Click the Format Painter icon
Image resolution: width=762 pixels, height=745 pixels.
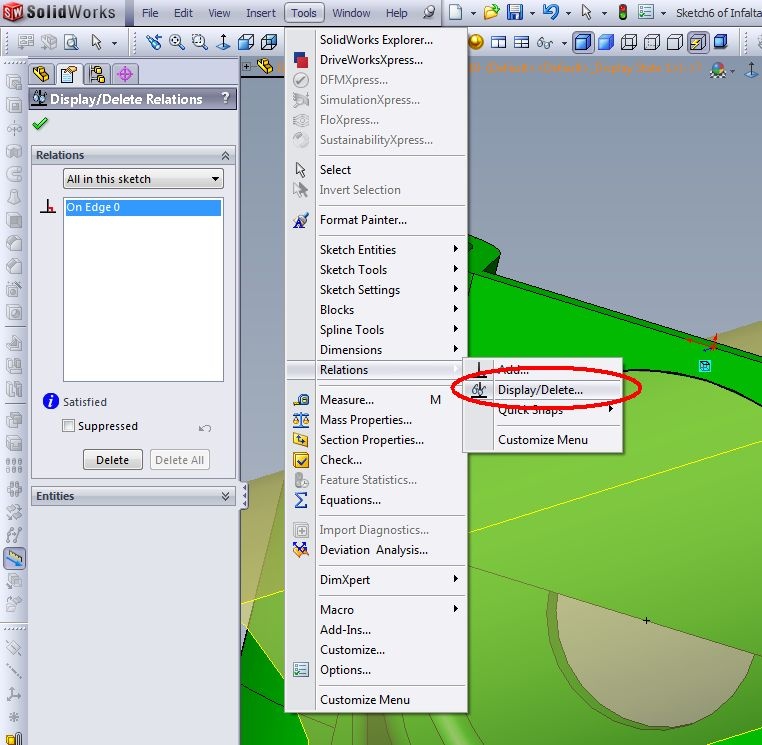(301, 220)
